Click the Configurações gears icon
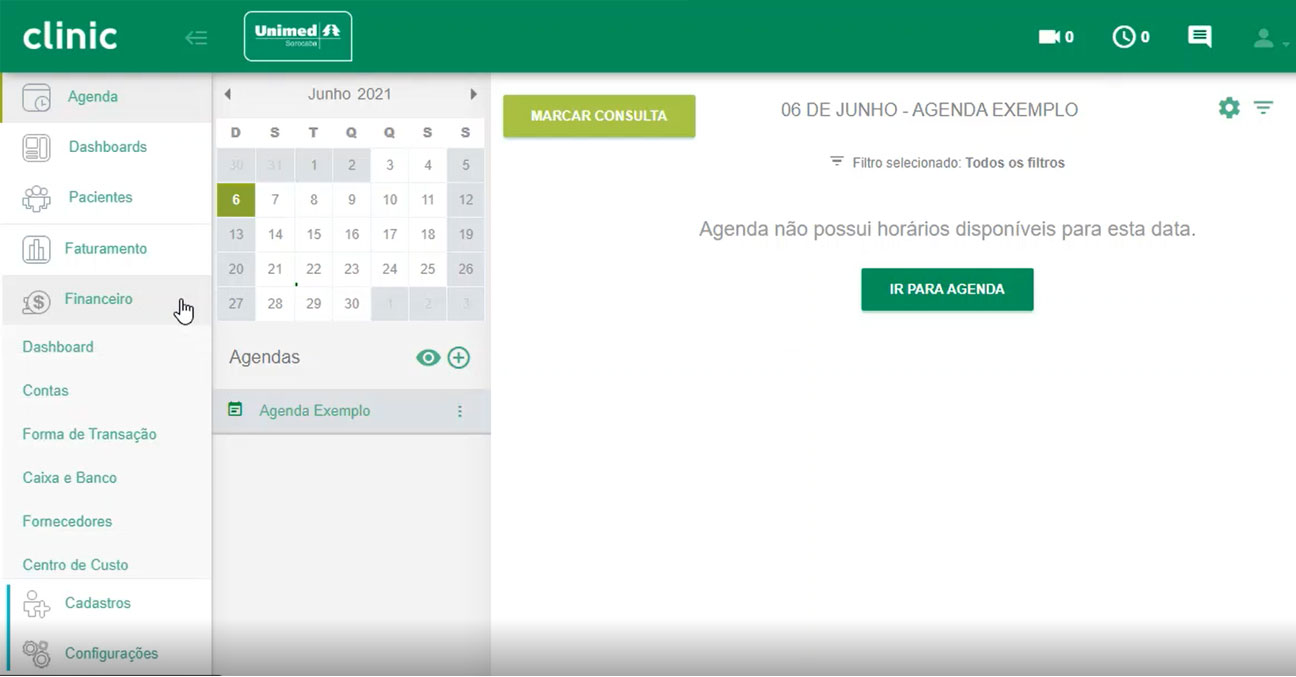Image resolution: width=1296 pixels, height=677 pixels. click(x=36, y=654)
